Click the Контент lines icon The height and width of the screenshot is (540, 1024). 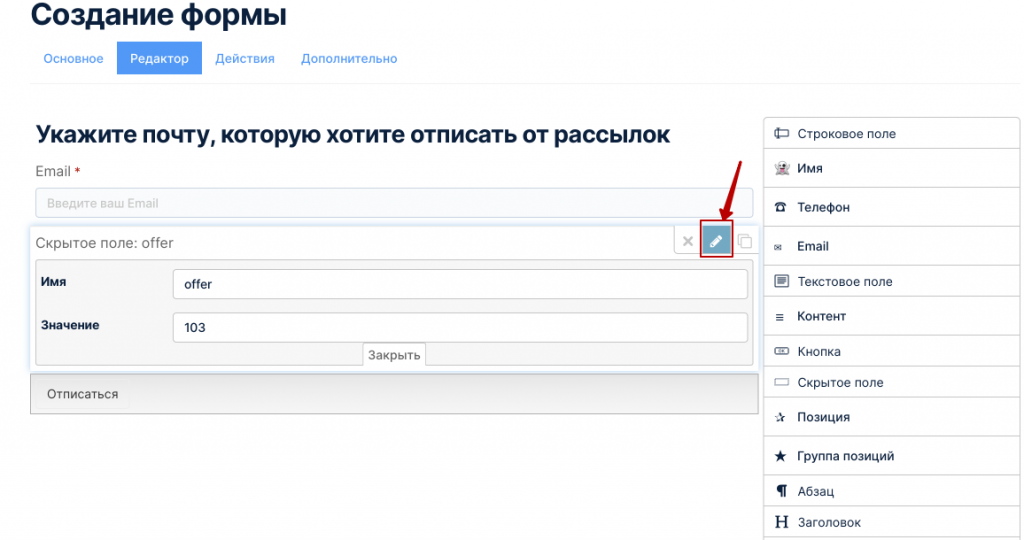click(779, 317)
